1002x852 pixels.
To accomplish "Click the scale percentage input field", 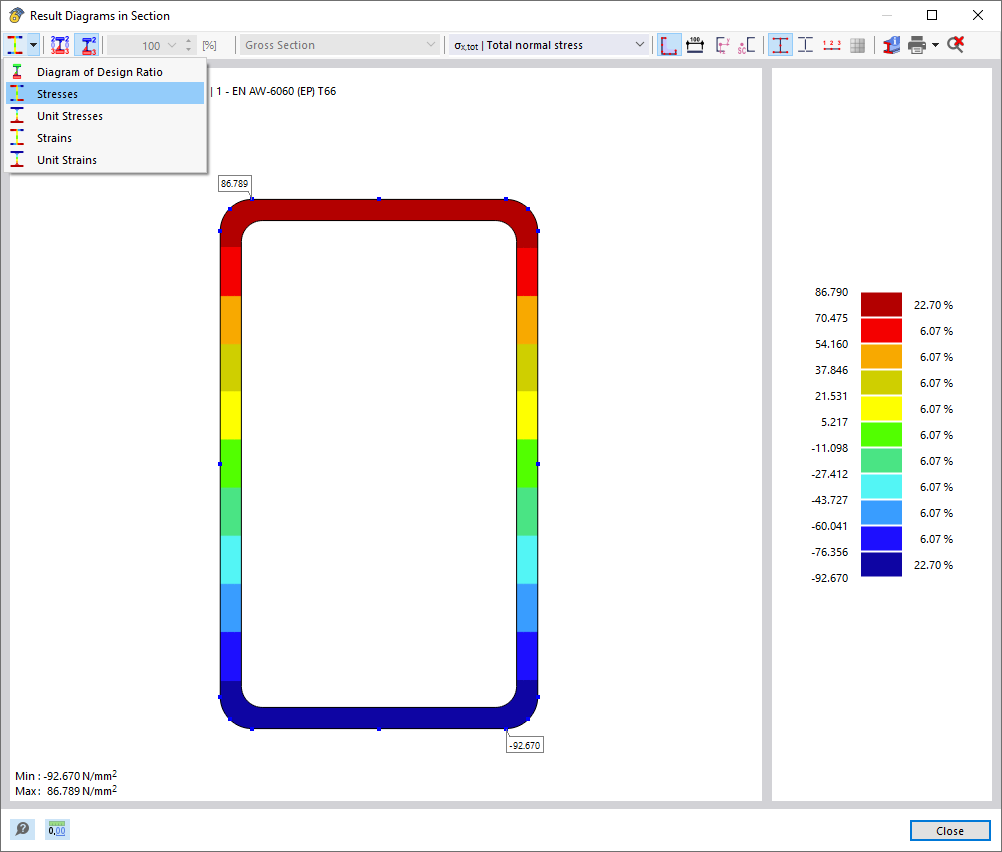I will tap(150, 44).
